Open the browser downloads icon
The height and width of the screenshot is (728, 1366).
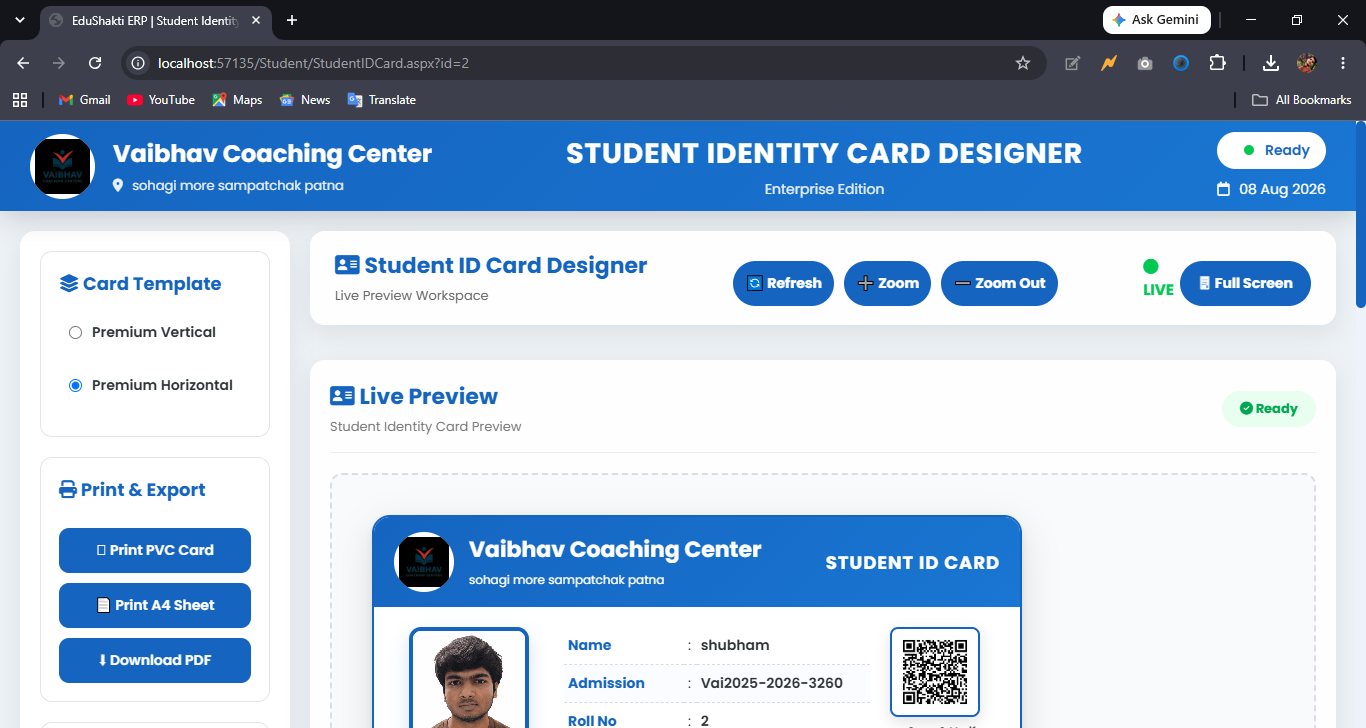tap(1270, 63)
